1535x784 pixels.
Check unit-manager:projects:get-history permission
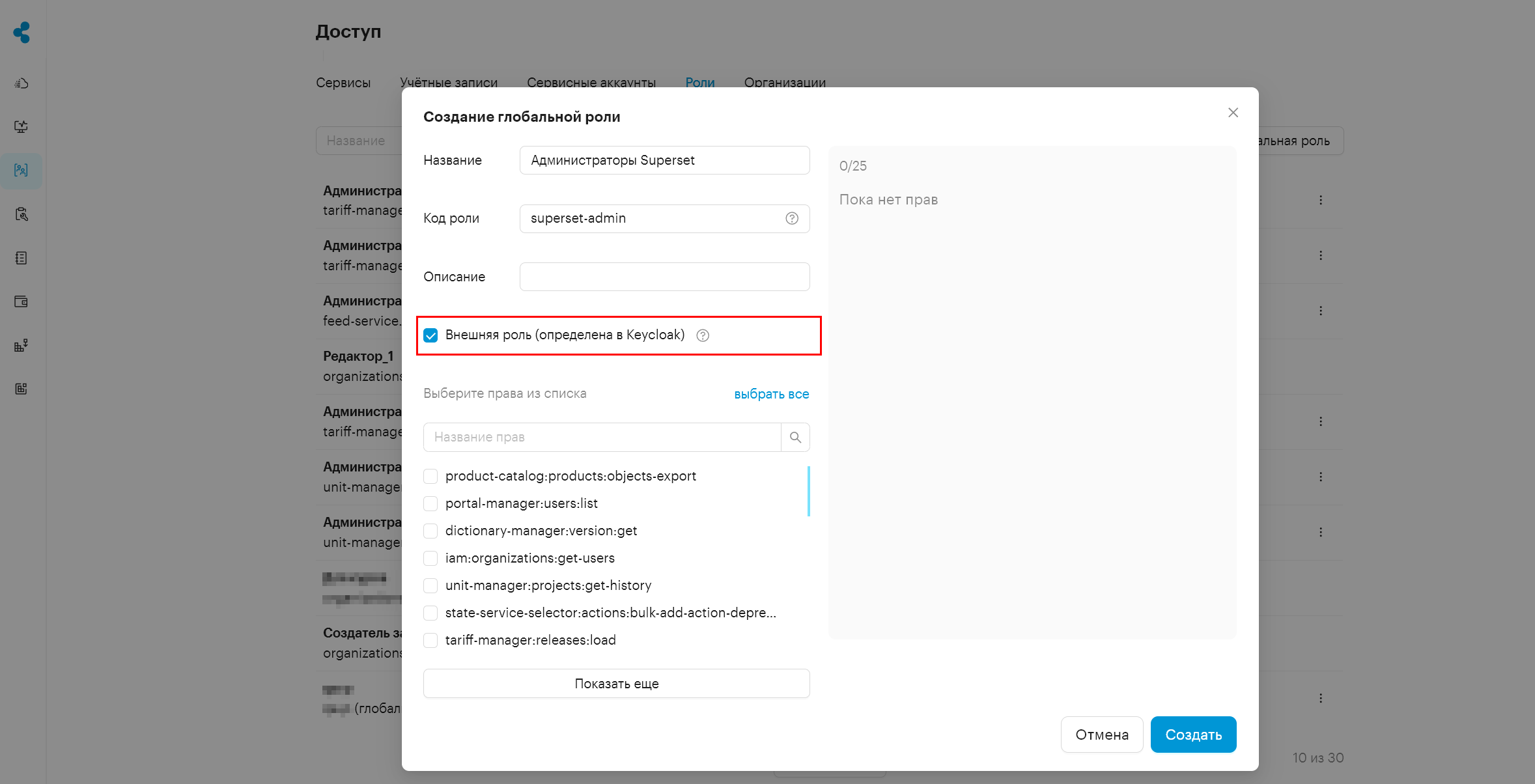[x=430, y=586]
